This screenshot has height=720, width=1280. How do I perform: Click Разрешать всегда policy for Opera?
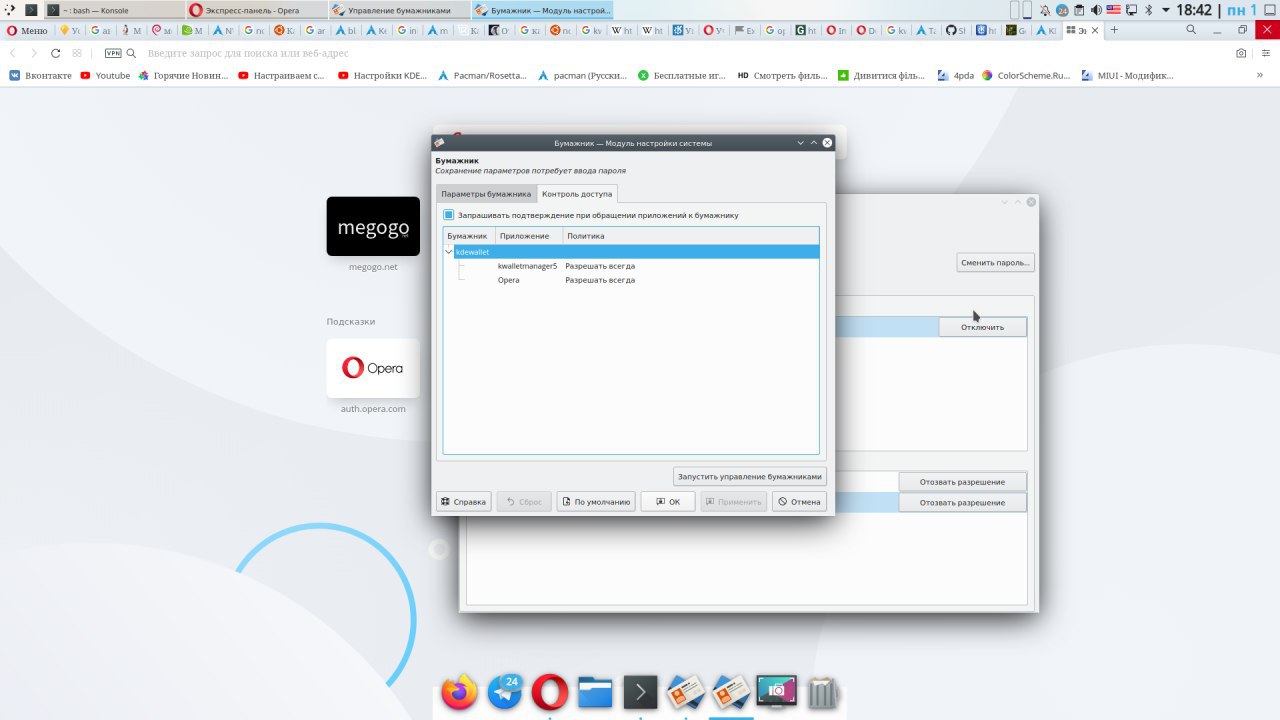coord(600,280)
